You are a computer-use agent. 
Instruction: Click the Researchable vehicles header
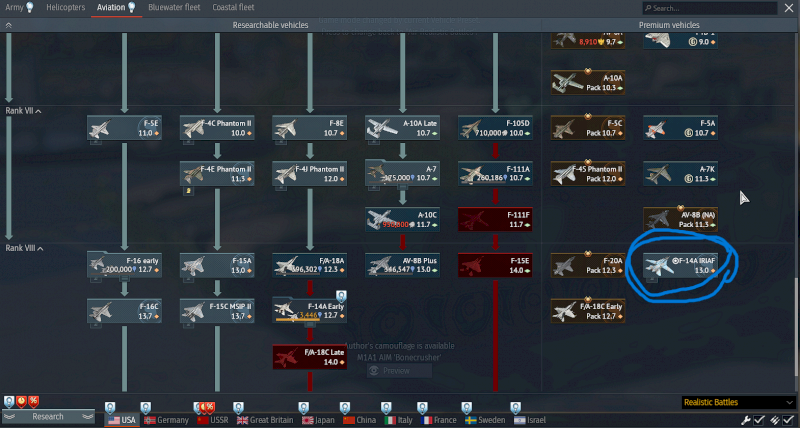point(270,25)
